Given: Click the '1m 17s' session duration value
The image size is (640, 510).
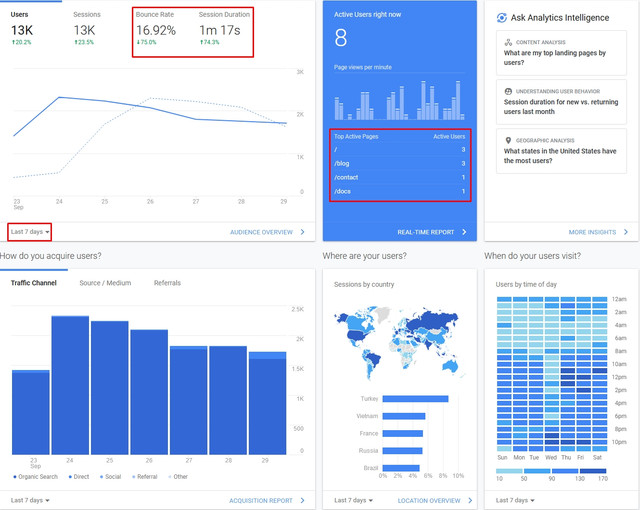Looking at the screenshot, I should pyautogui.click(x=220, y=30).
